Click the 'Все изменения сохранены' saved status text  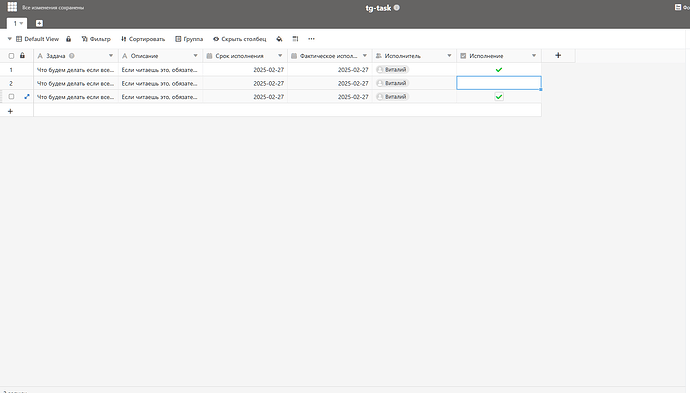[53, 7]
